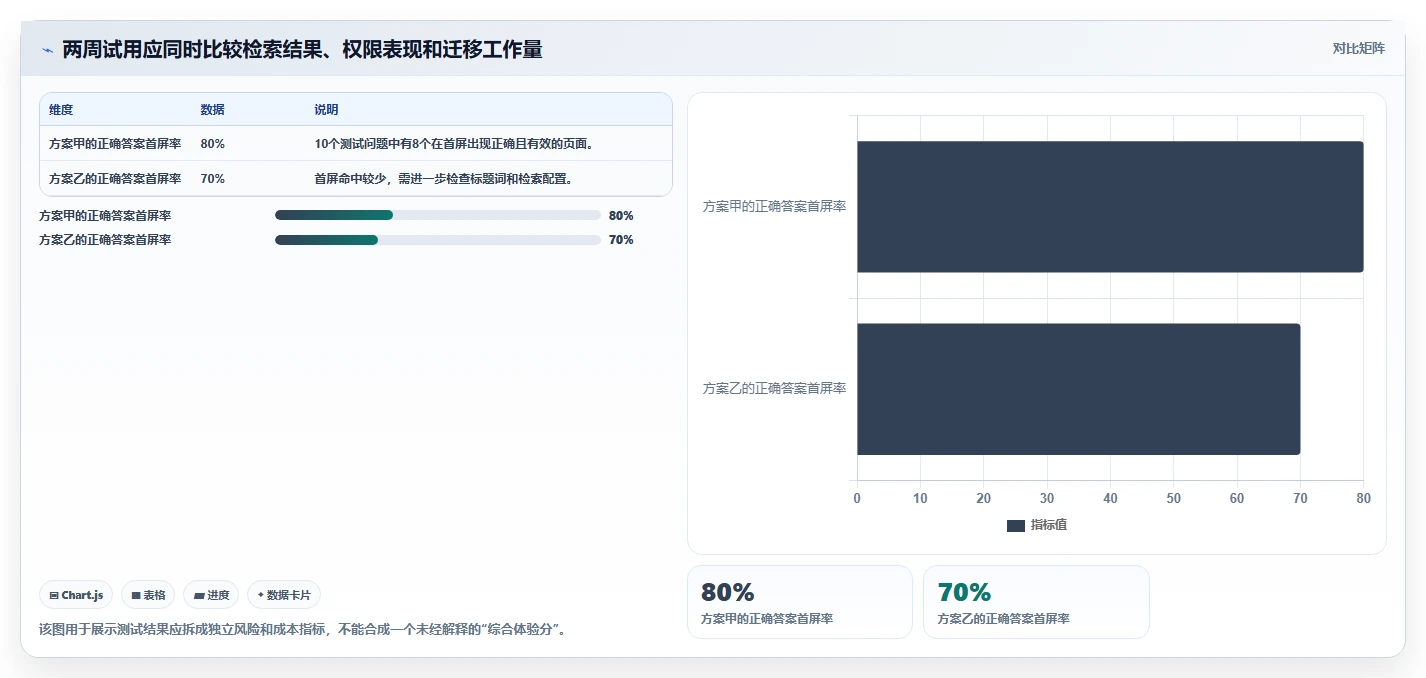Click the 方案乙的正确答案首屏率 chart axis label
Screen dimensions: 1426x678
(x=775, y=388)
